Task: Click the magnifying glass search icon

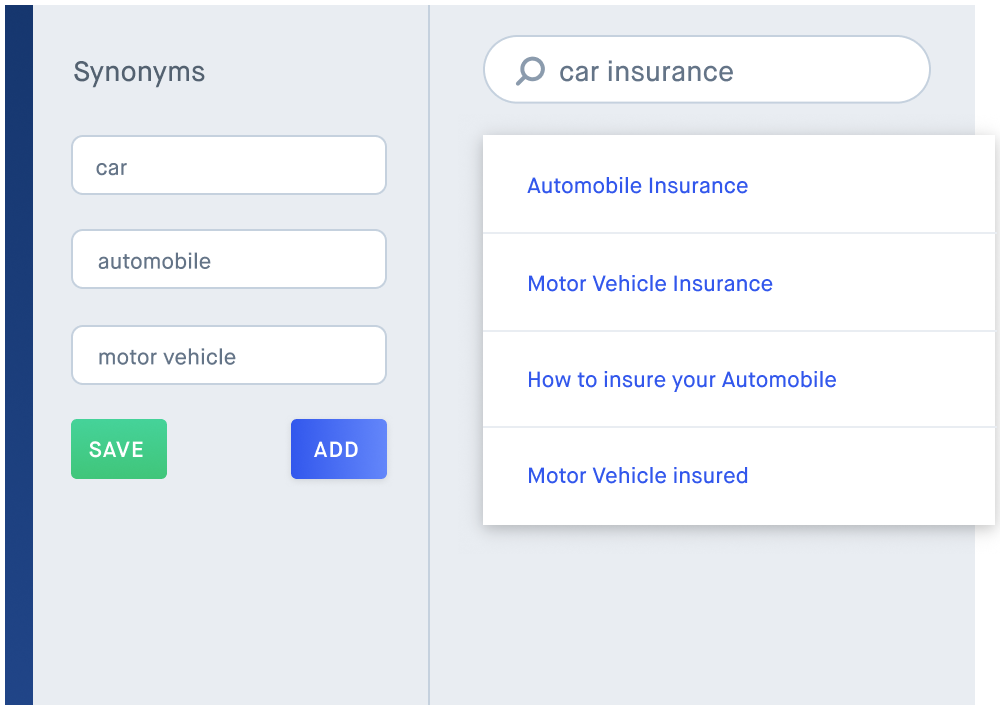Action: [x=530, y=71]
